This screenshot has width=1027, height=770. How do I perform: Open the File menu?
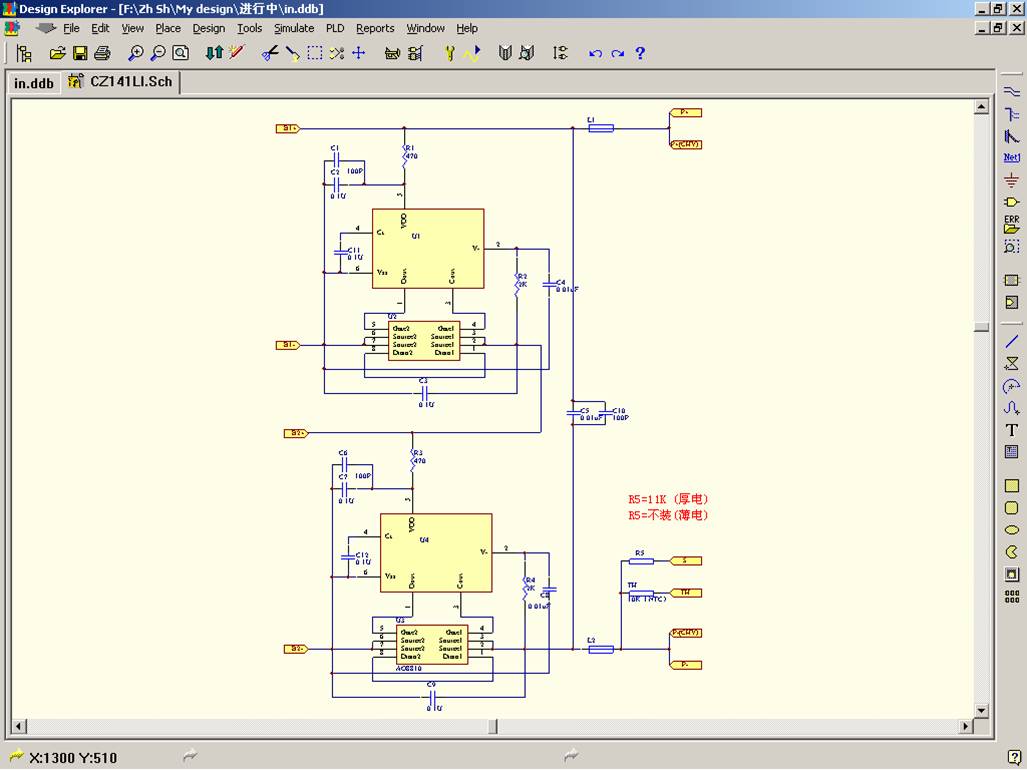[x=71, y=28]
